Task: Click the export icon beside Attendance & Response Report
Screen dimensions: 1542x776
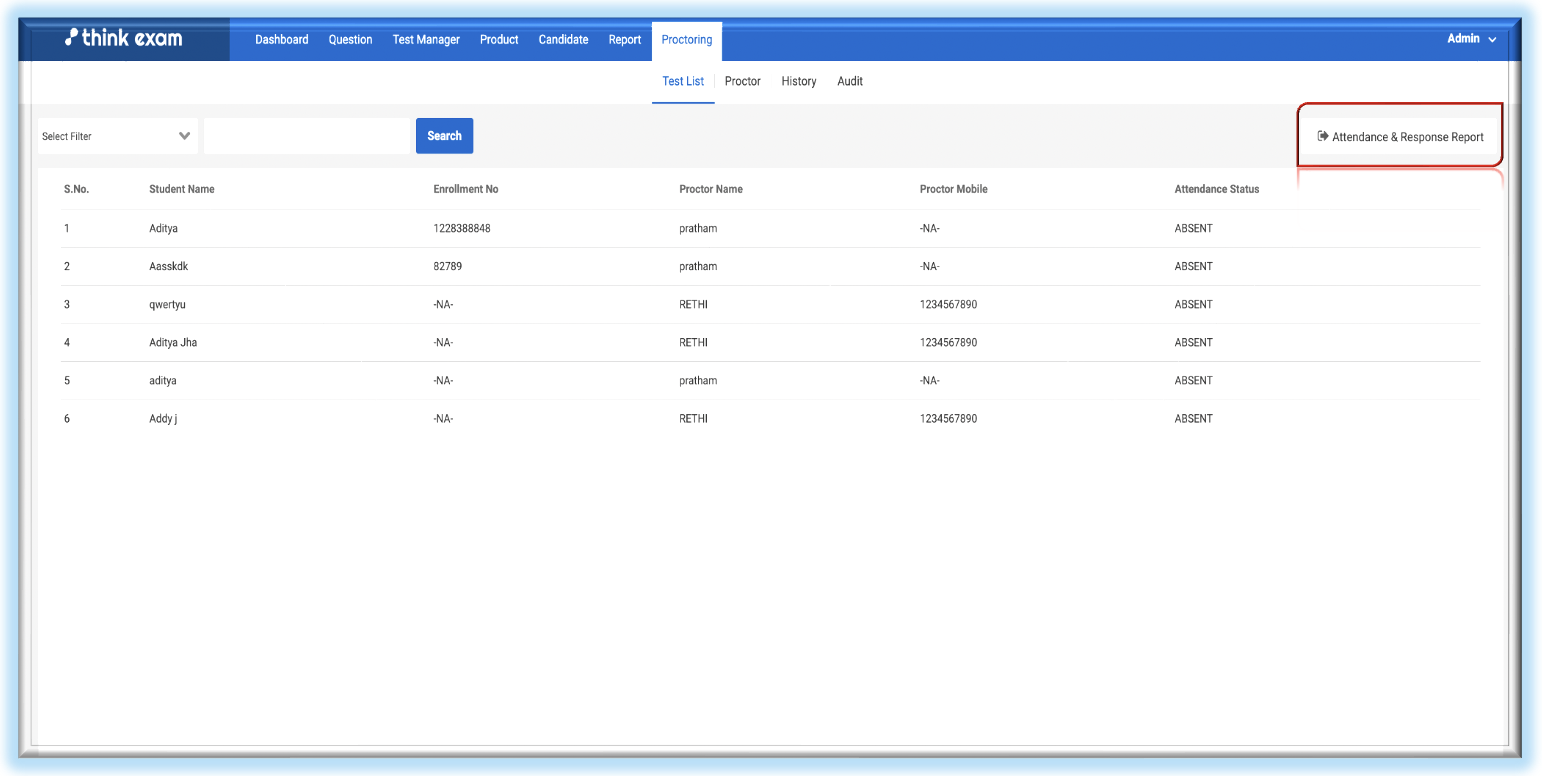Action: [1323, 136]
